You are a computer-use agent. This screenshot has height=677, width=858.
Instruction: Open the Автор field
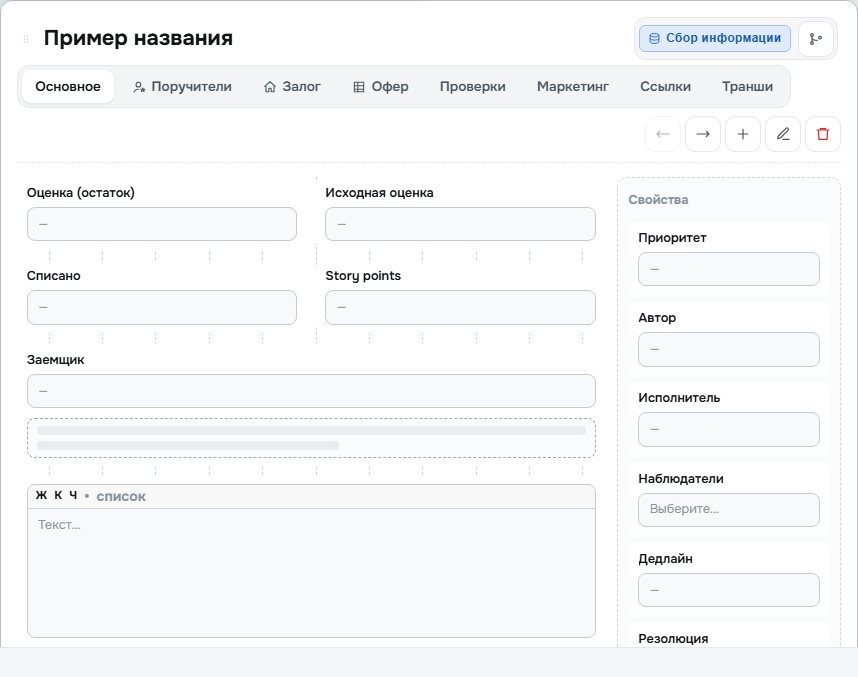[x=729, y=349]
